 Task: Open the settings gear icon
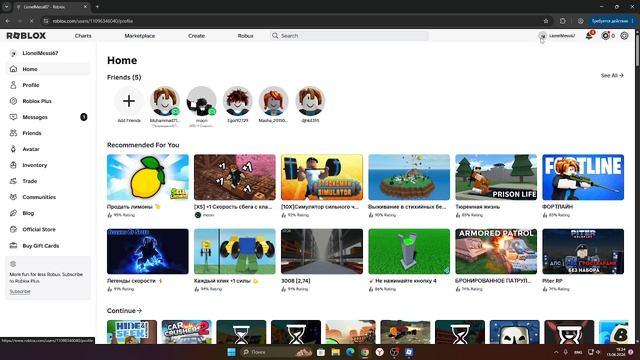coord(624,36)
